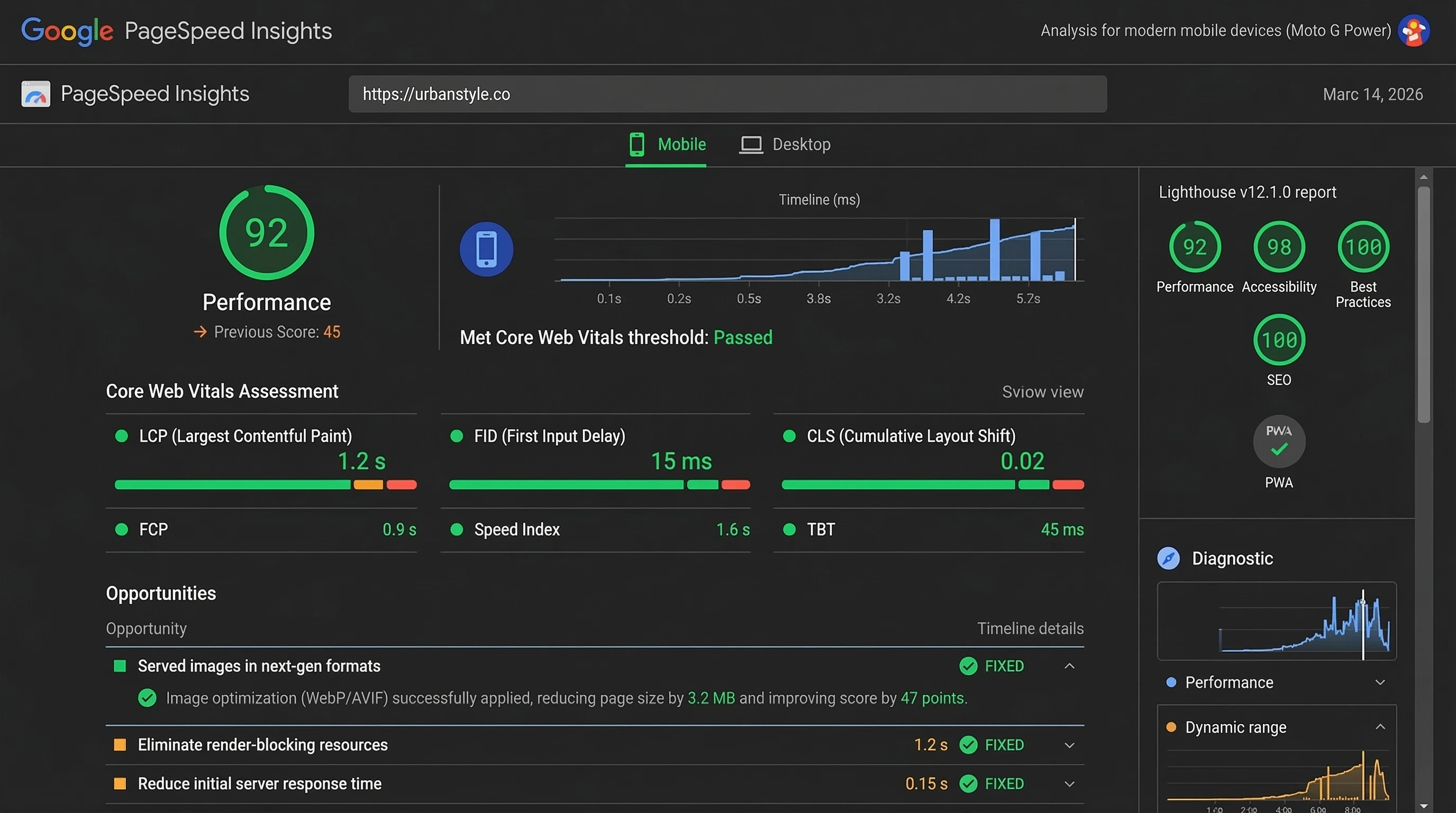Click the user profile avatar icon
Viewport: 1456px width, 813px height.
coord(1413,31)
